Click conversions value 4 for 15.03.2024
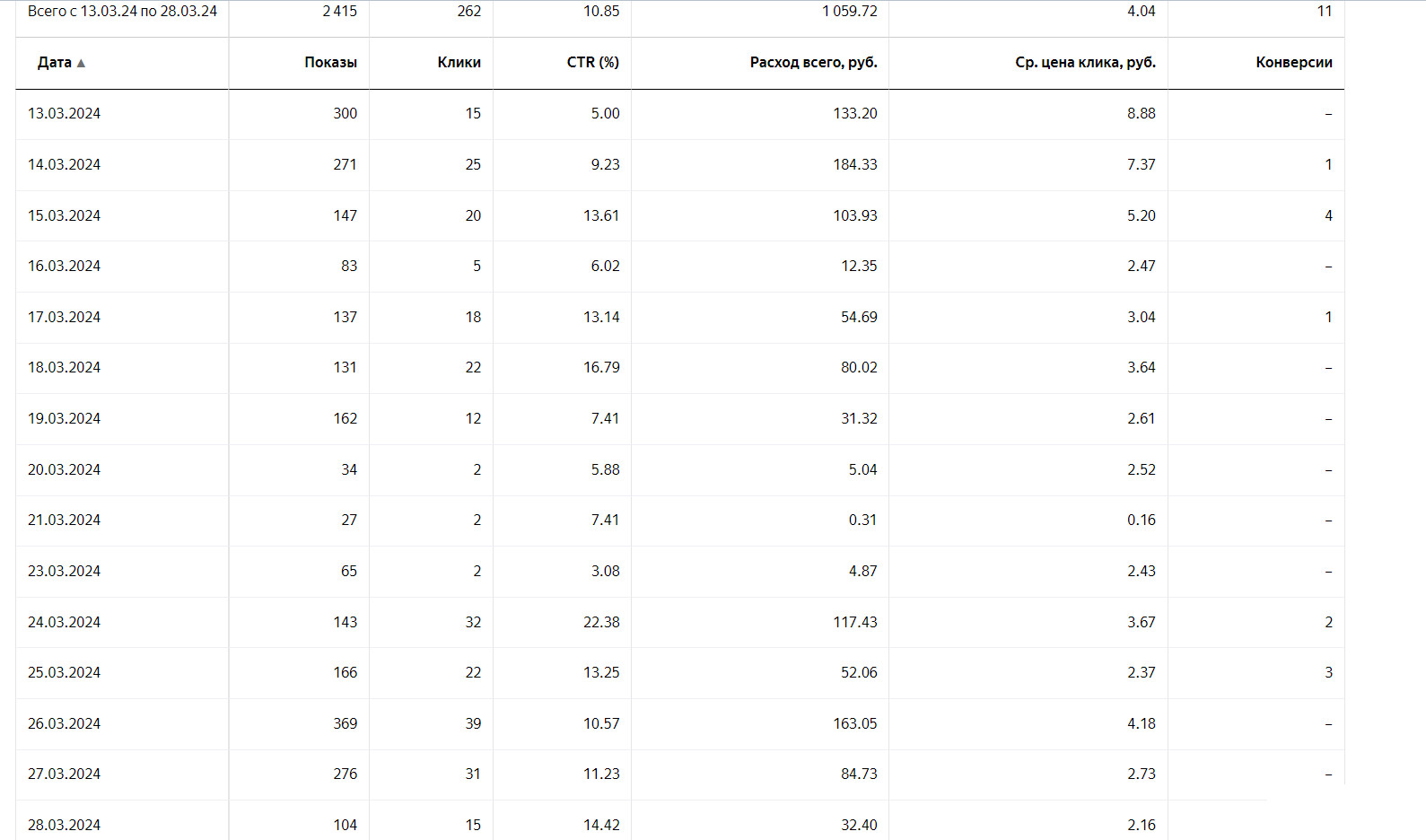This screenshot has height=840, width=1426. (x=1328, y=215)
